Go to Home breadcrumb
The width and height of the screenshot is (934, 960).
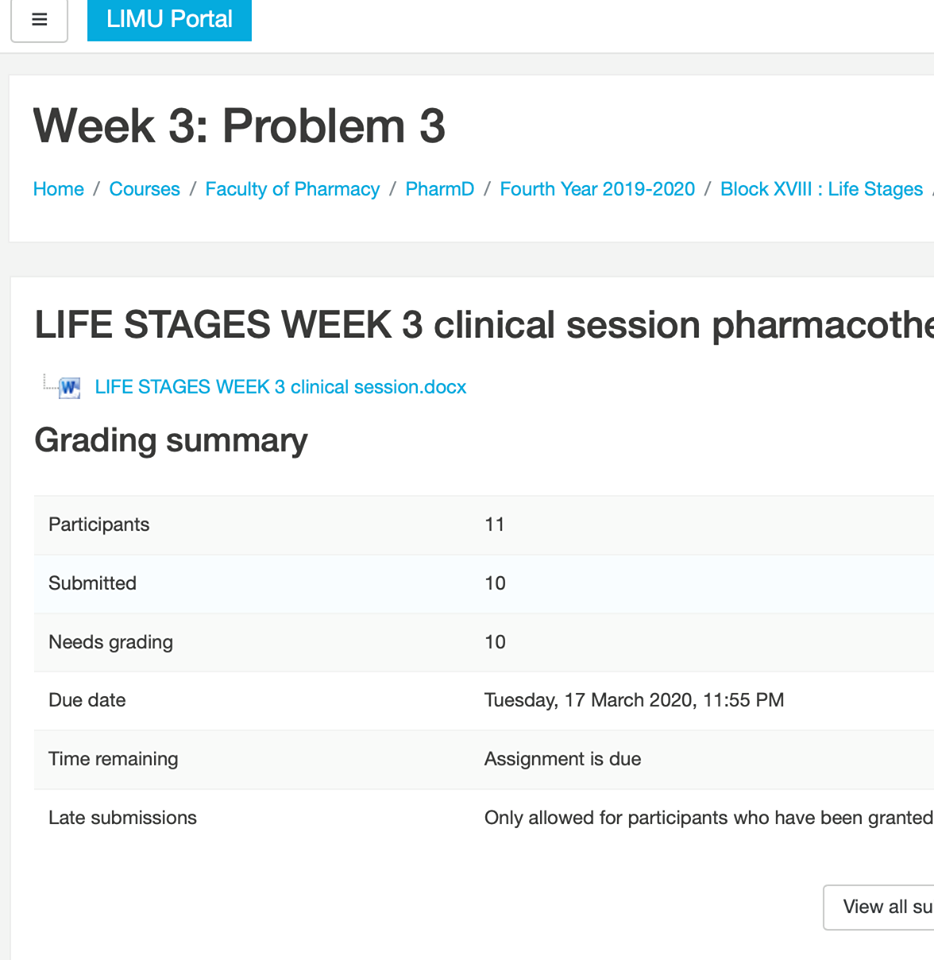(58, 189)
